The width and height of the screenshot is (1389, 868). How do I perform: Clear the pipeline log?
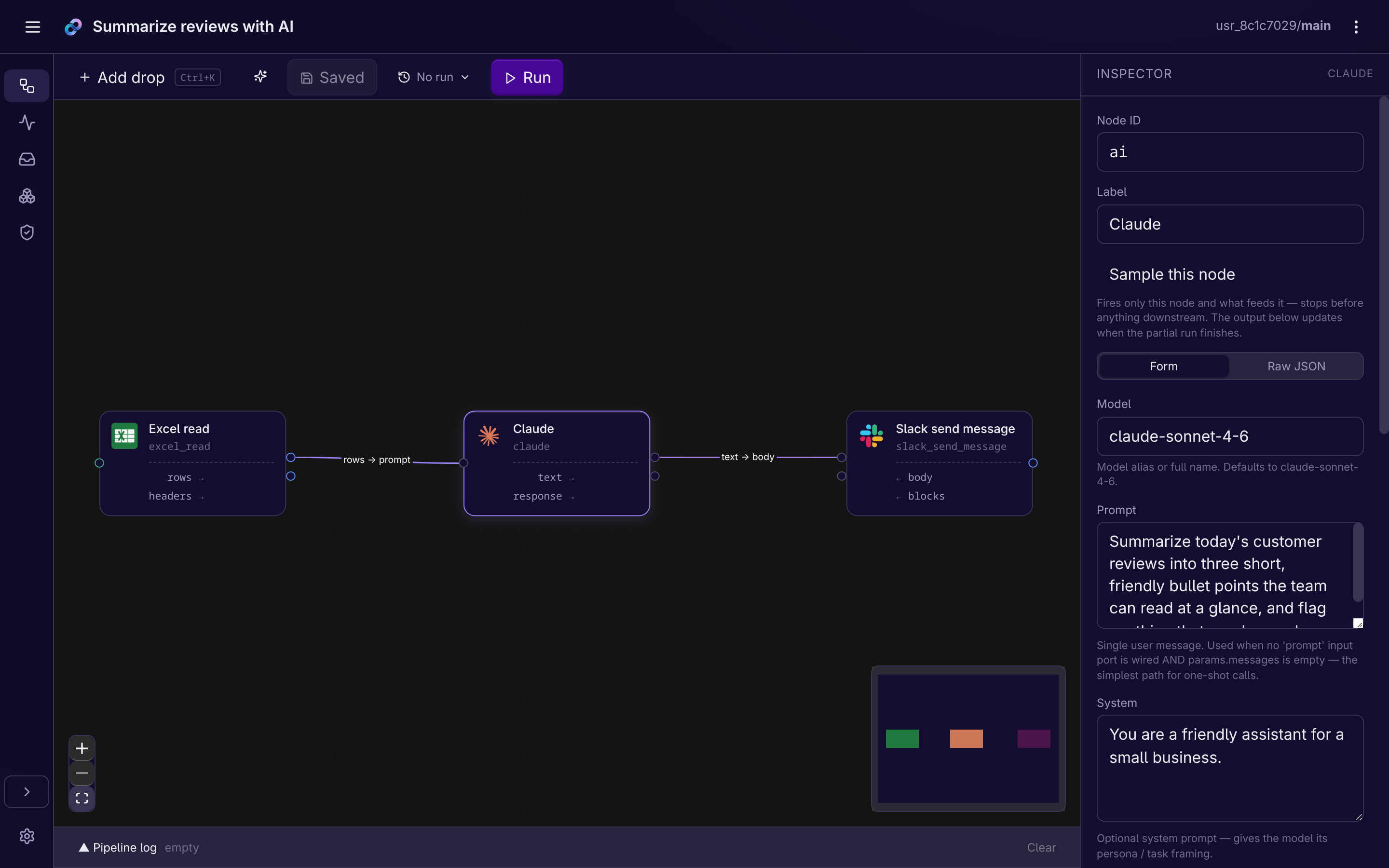pos(1041,847)
